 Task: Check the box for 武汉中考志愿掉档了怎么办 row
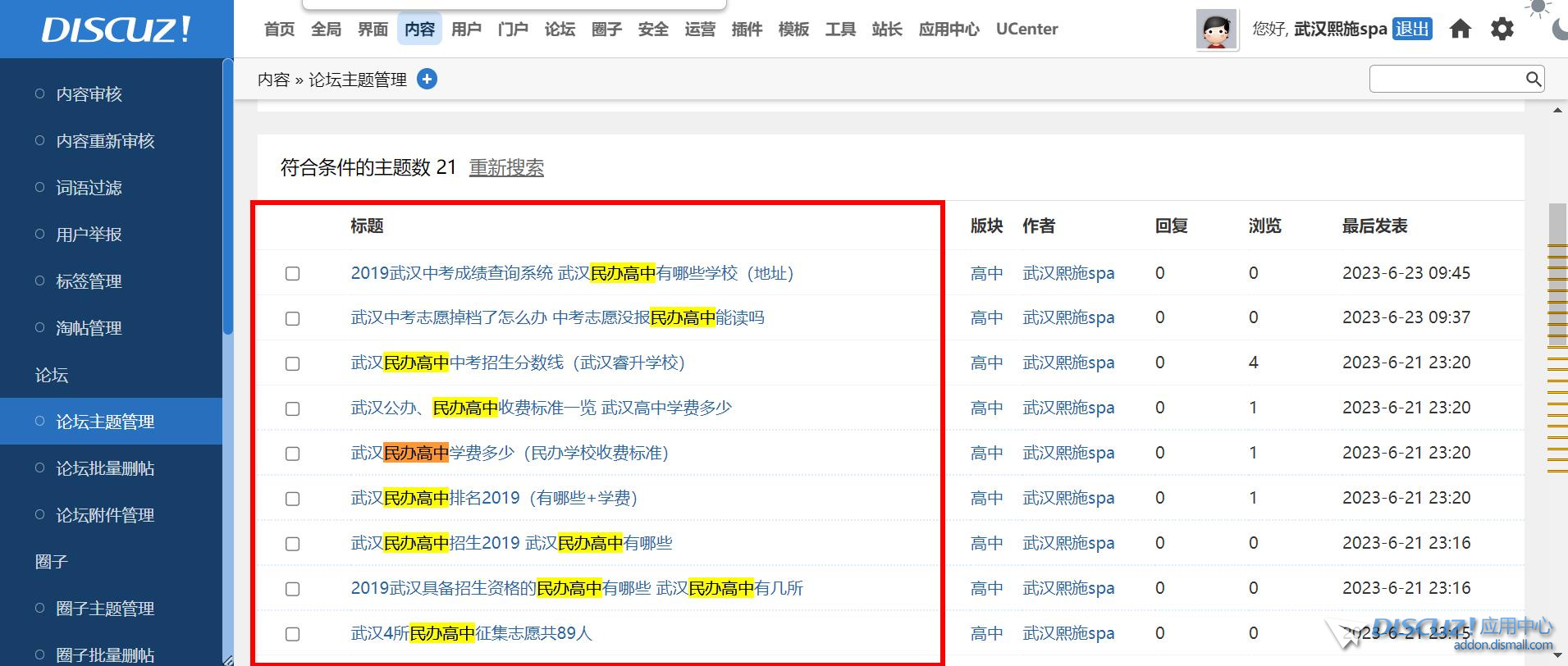[292, 318]
